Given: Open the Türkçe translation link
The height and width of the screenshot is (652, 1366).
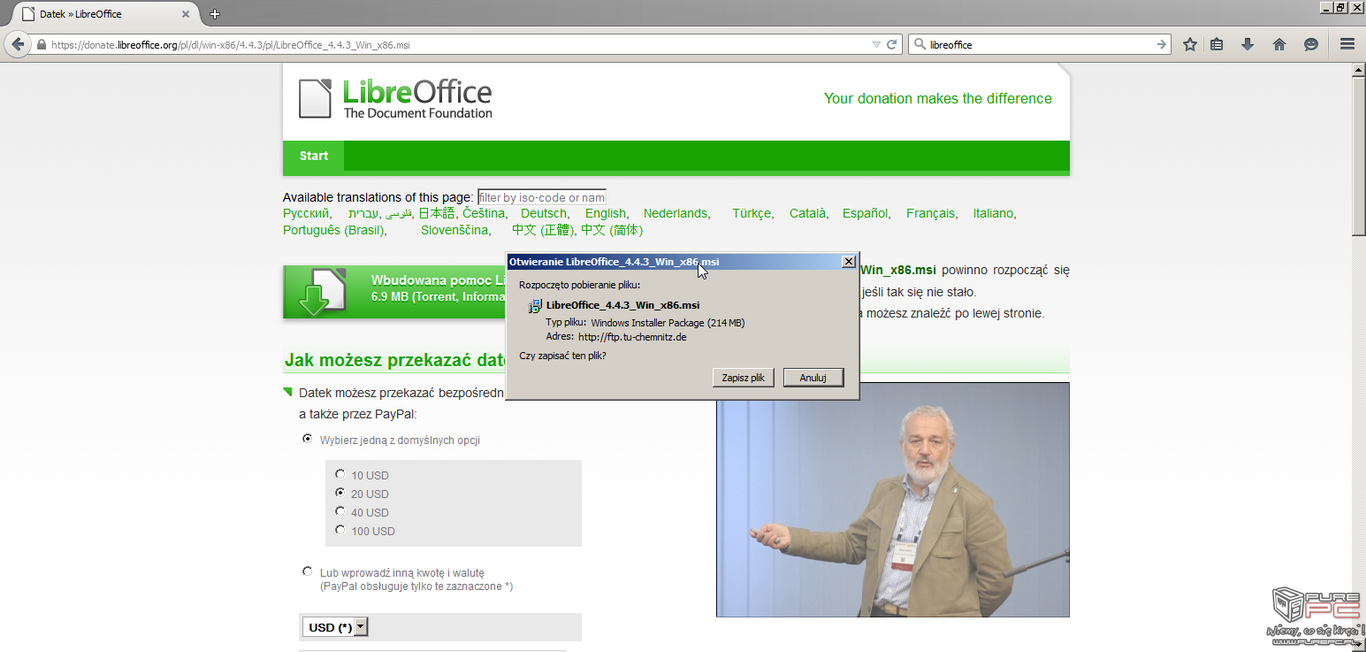Looking at the screenshot, I should [752, 213].
